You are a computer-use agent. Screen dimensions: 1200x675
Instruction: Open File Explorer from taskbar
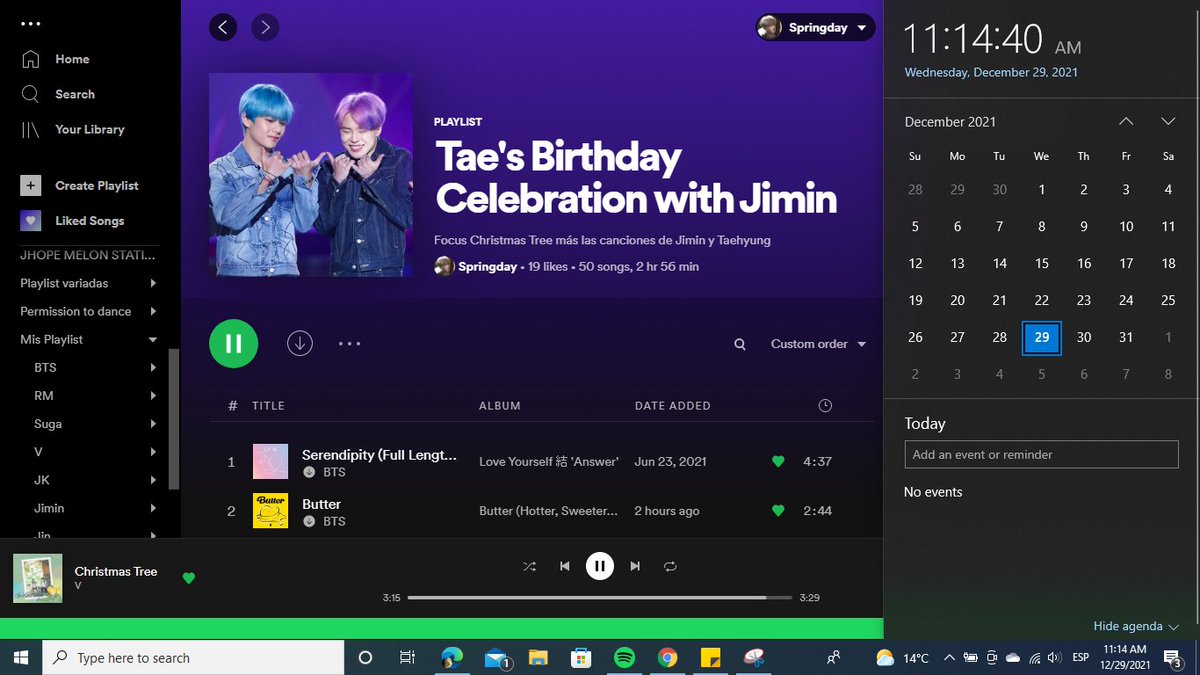coord(538,657)
